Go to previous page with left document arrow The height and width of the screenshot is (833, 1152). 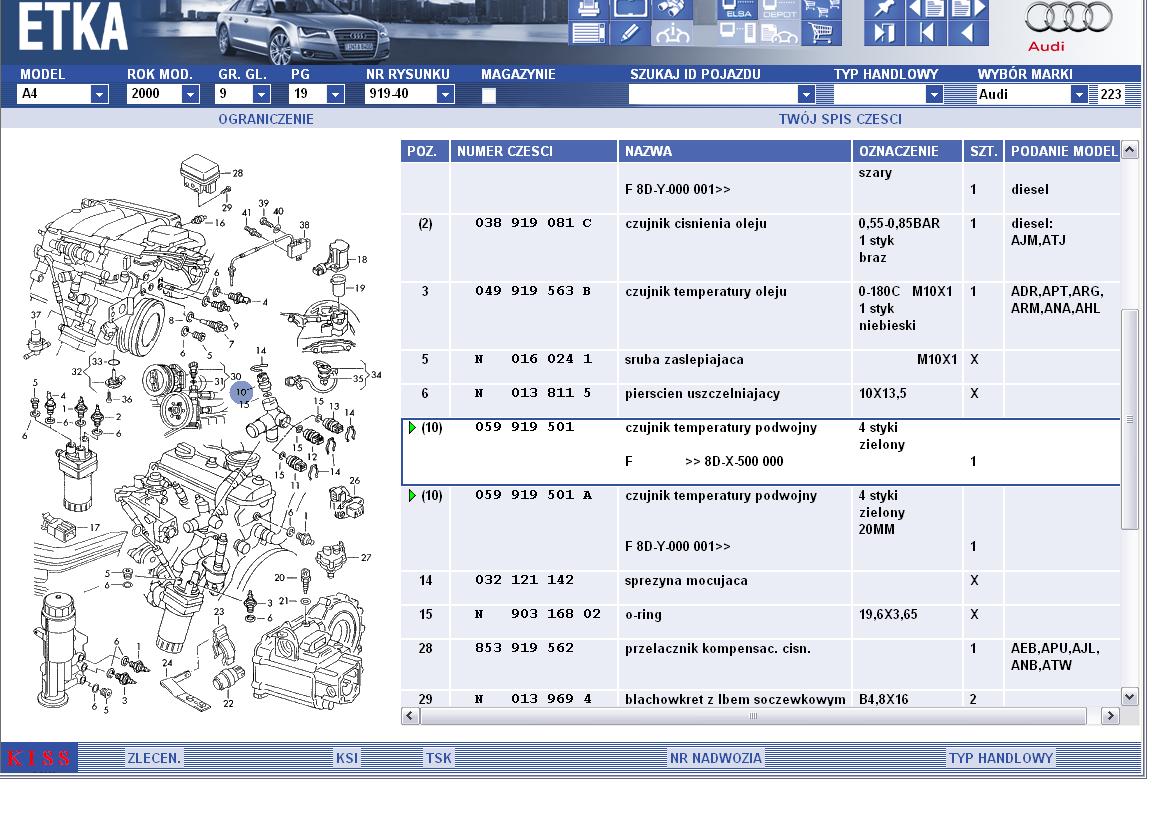coord(926,9)
